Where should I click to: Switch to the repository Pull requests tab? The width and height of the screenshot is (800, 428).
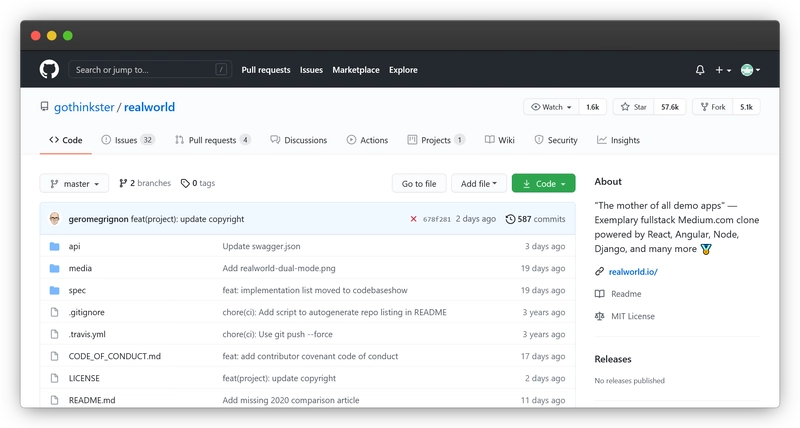point(212,140)
